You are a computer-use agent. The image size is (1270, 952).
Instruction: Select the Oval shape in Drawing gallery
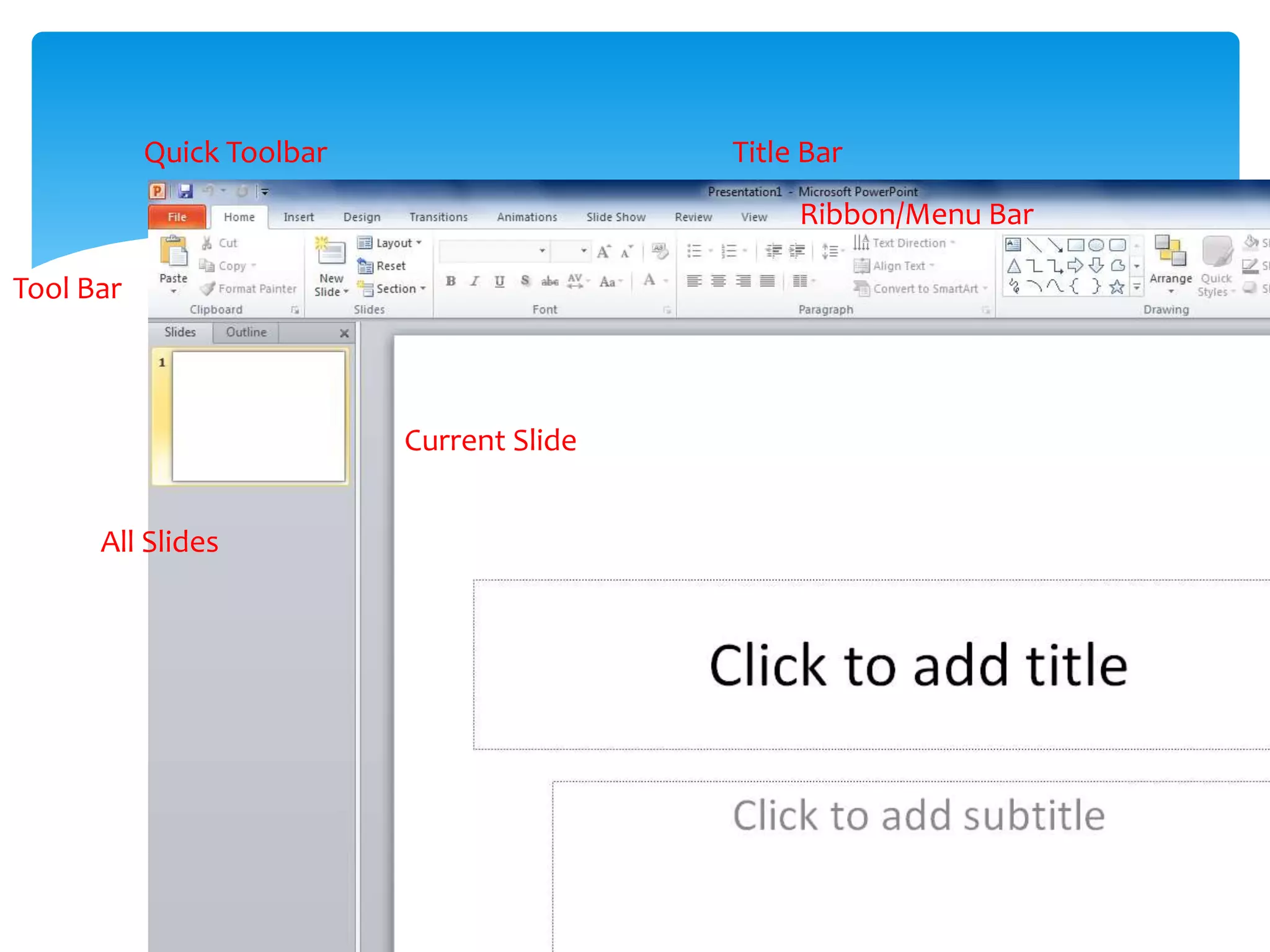tap(1096, 245)
